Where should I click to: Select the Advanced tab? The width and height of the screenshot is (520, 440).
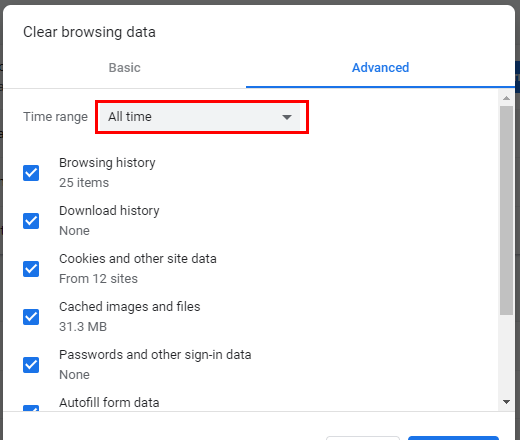(380, 68)
